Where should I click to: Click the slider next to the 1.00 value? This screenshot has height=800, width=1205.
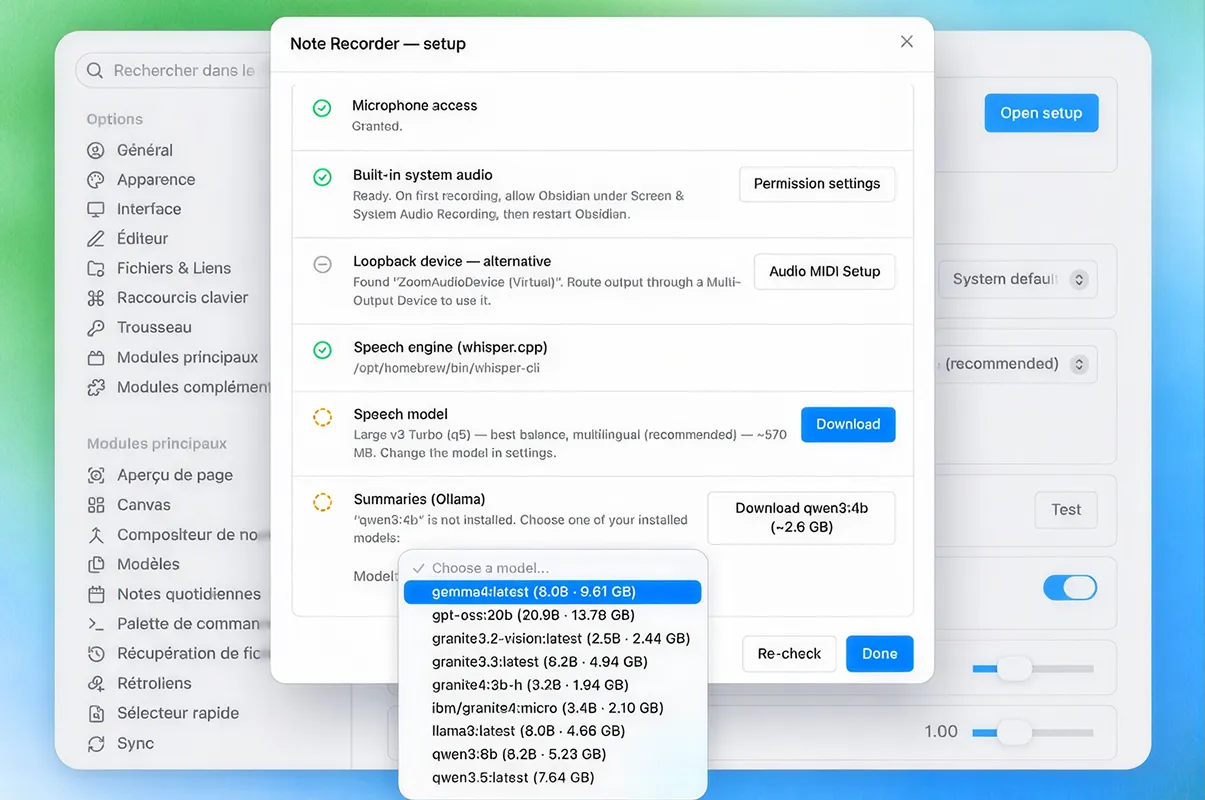click(1033, 733)
